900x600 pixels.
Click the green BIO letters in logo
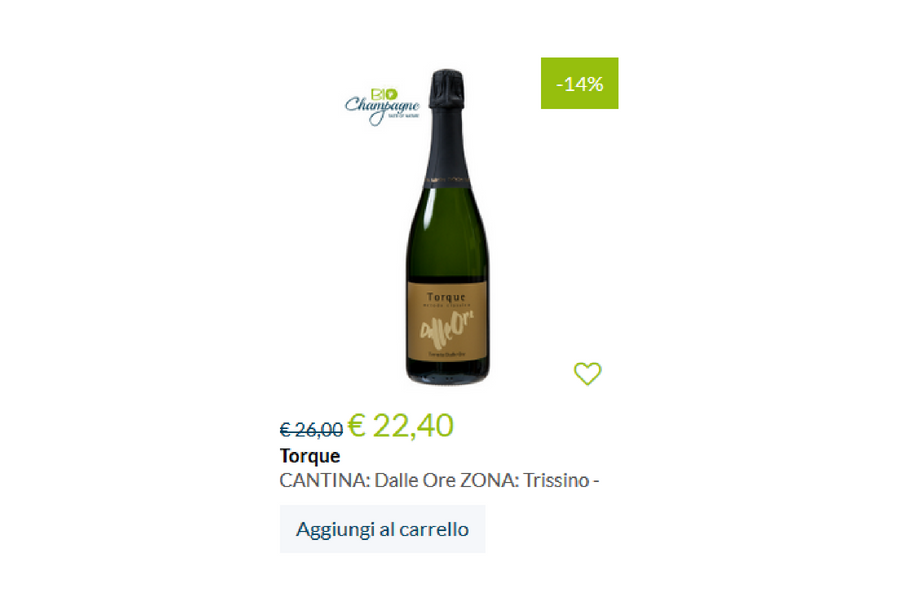(x=384, y=94)
